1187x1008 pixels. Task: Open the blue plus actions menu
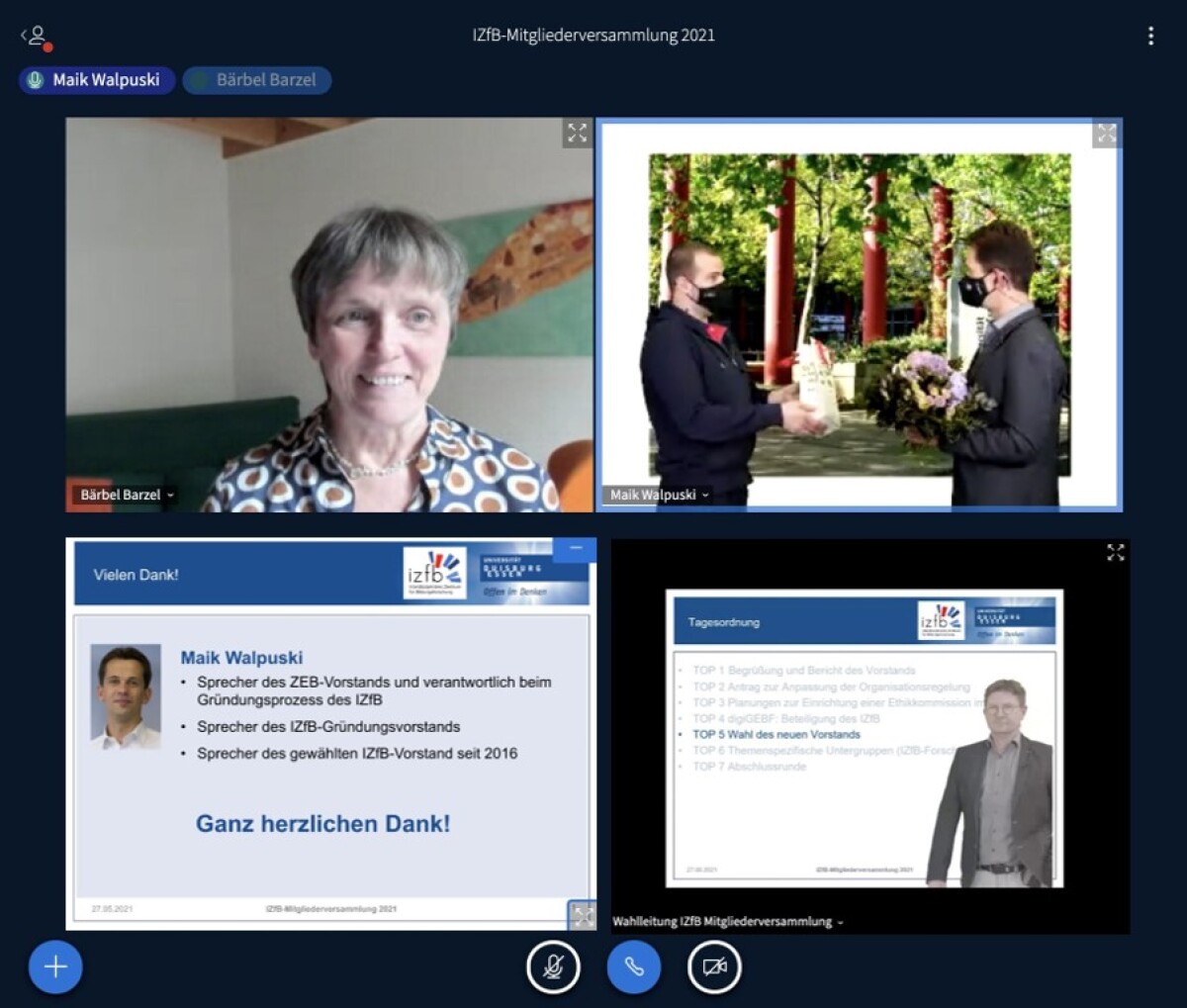[x=55, y=966]
